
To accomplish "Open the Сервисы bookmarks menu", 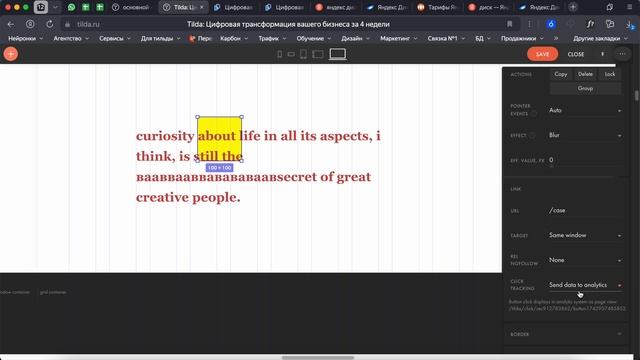I will [115, 38].
